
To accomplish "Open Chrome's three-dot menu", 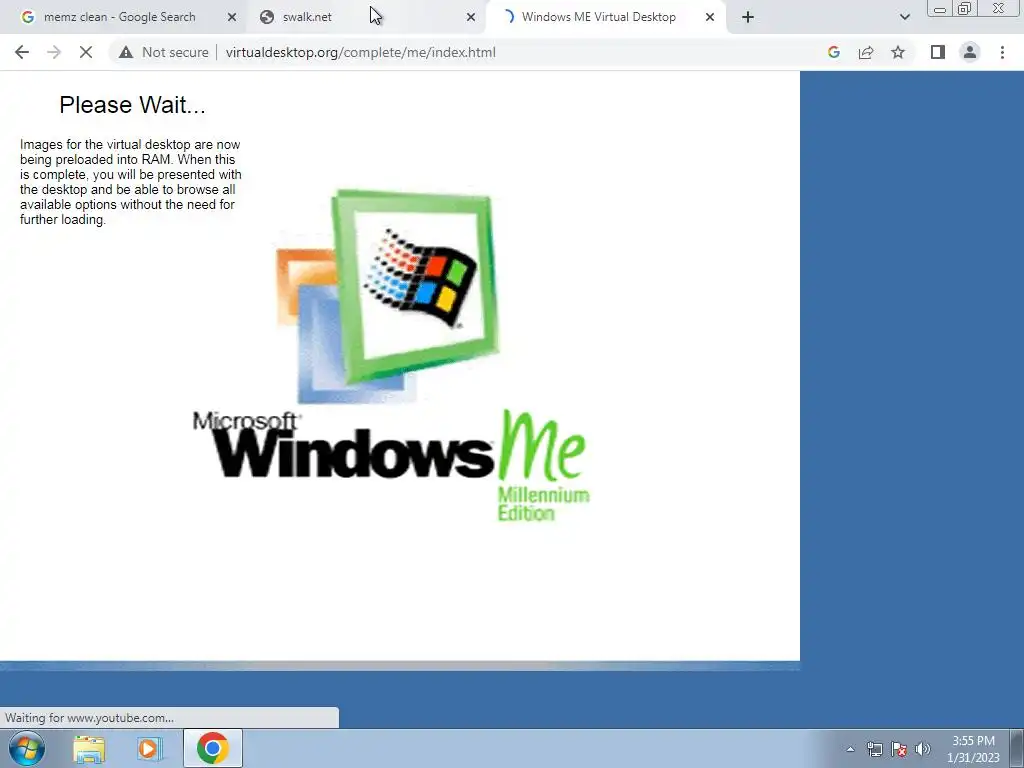I will tap(1002, 52).
